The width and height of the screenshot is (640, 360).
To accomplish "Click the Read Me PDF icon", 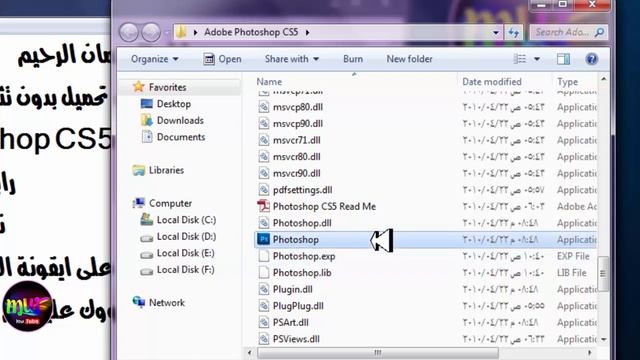I will pos(264,207).
